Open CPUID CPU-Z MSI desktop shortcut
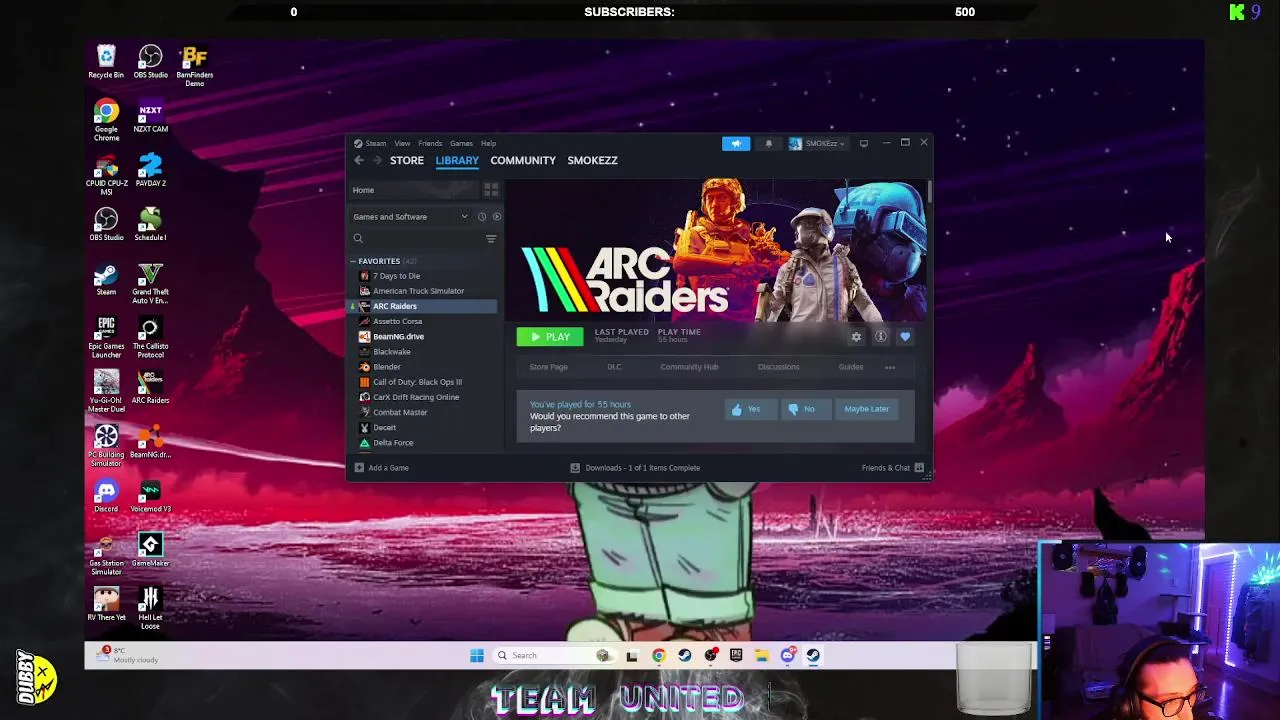 106,174
